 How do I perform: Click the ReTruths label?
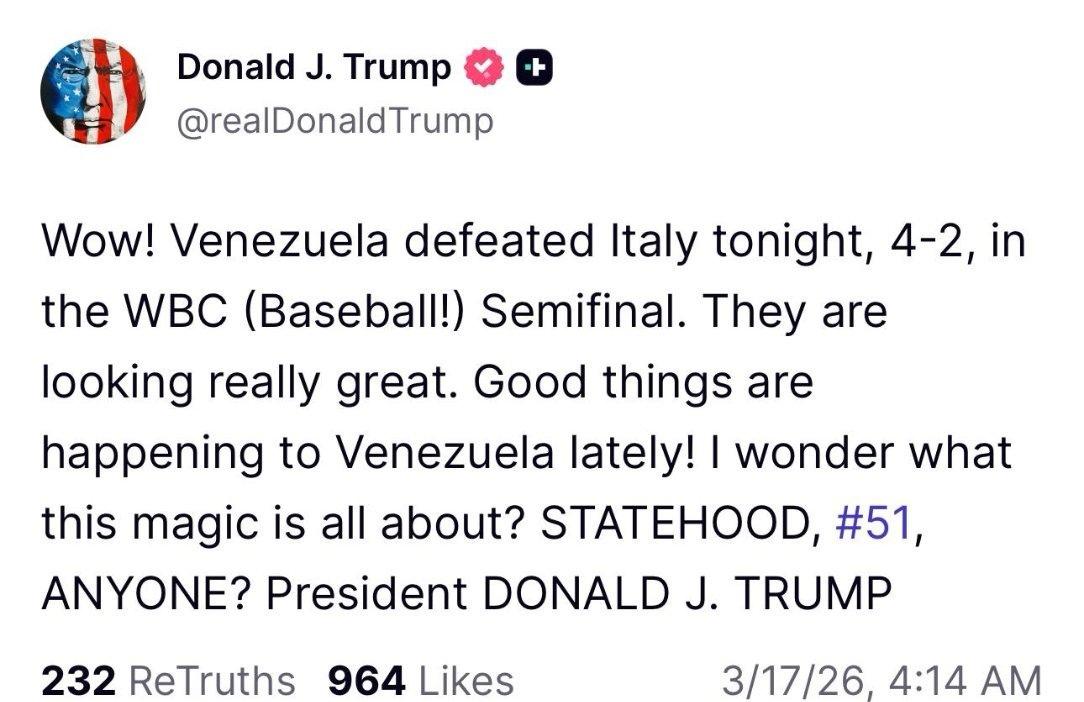click(213, 681)
